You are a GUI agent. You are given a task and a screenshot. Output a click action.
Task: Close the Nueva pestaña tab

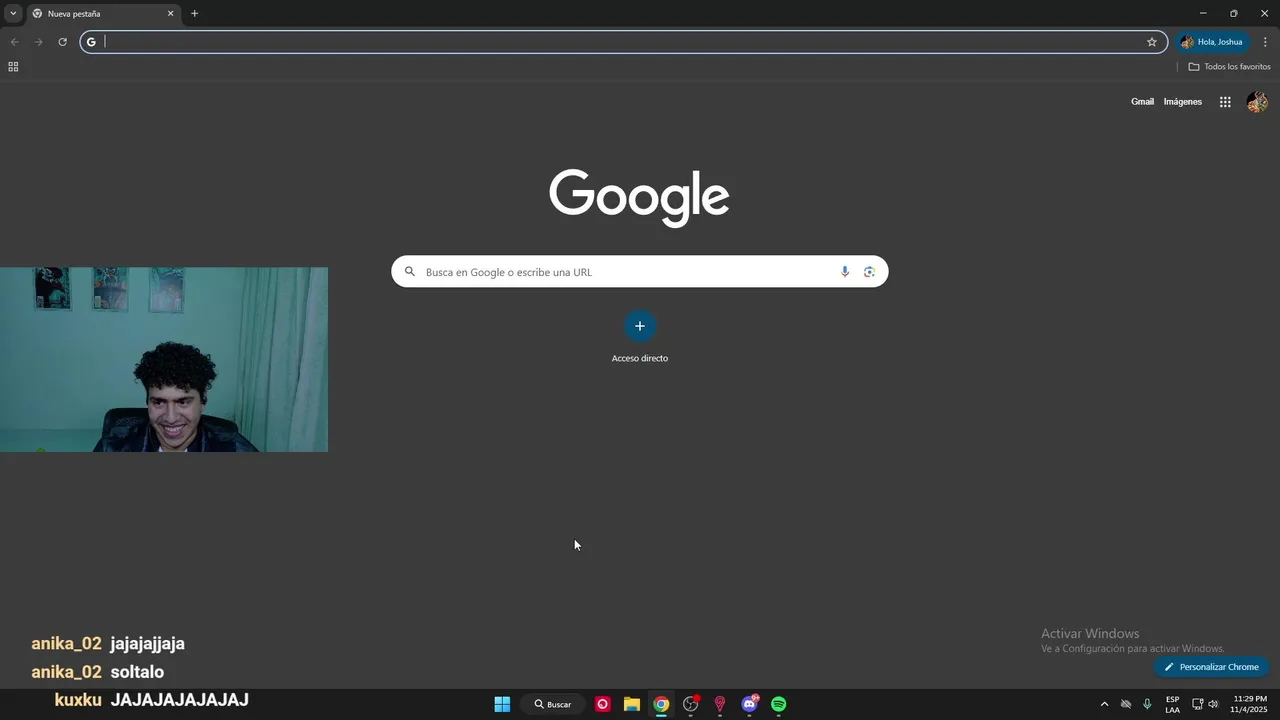tap(170, 14)
